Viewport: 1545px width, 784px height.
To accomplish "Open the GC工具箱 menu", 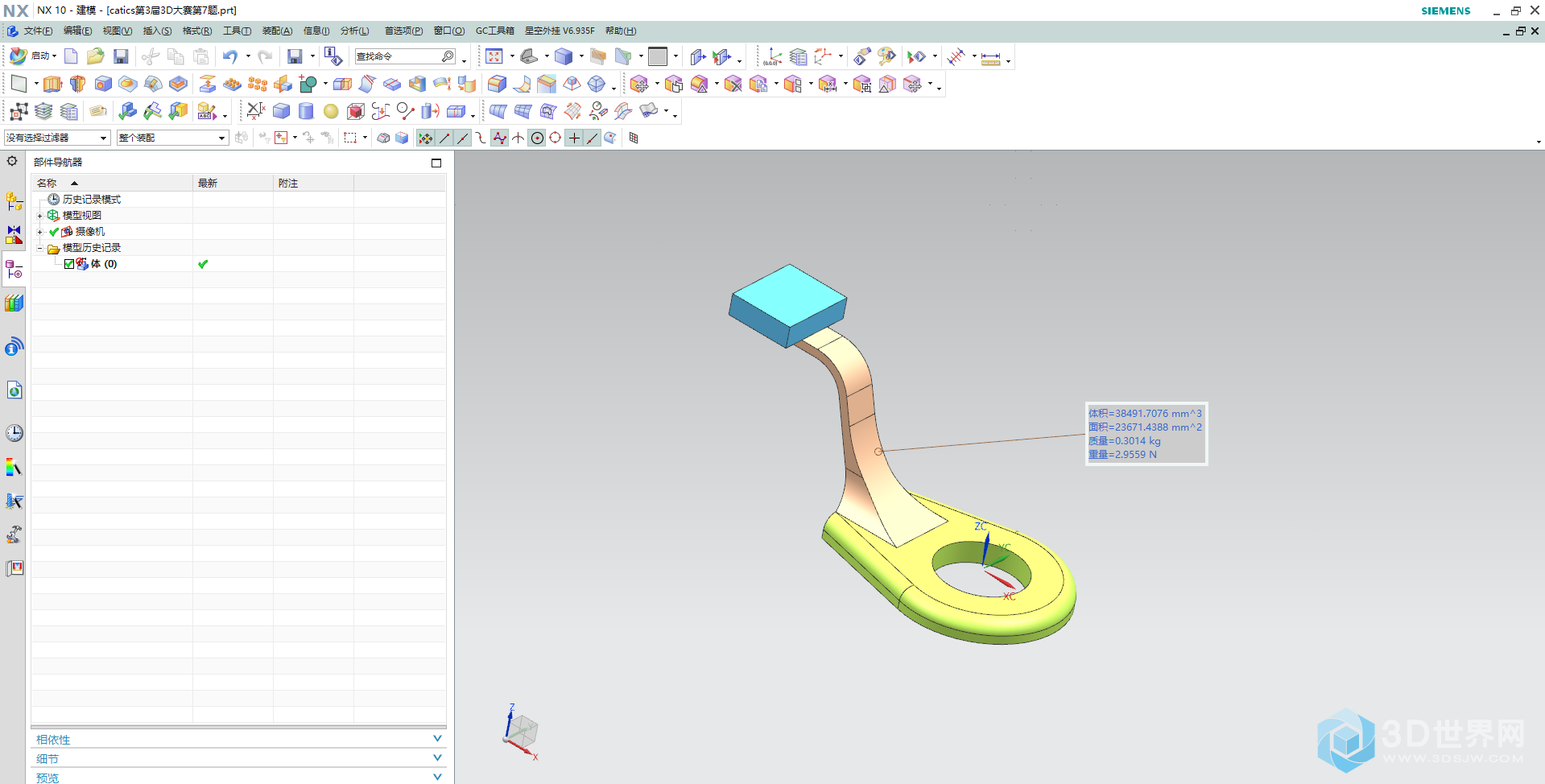I will tap(494, 31).
